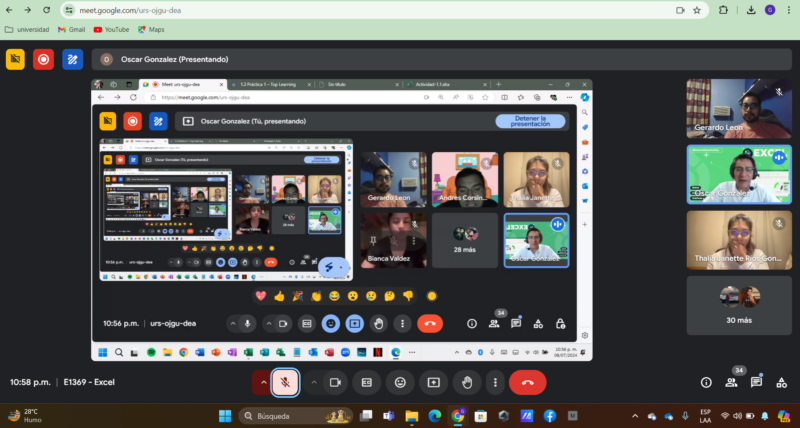The height and width of the screenshot is (428, 800).
Task: Open Chrome downloads icon
Action: (x=751, y=10)
